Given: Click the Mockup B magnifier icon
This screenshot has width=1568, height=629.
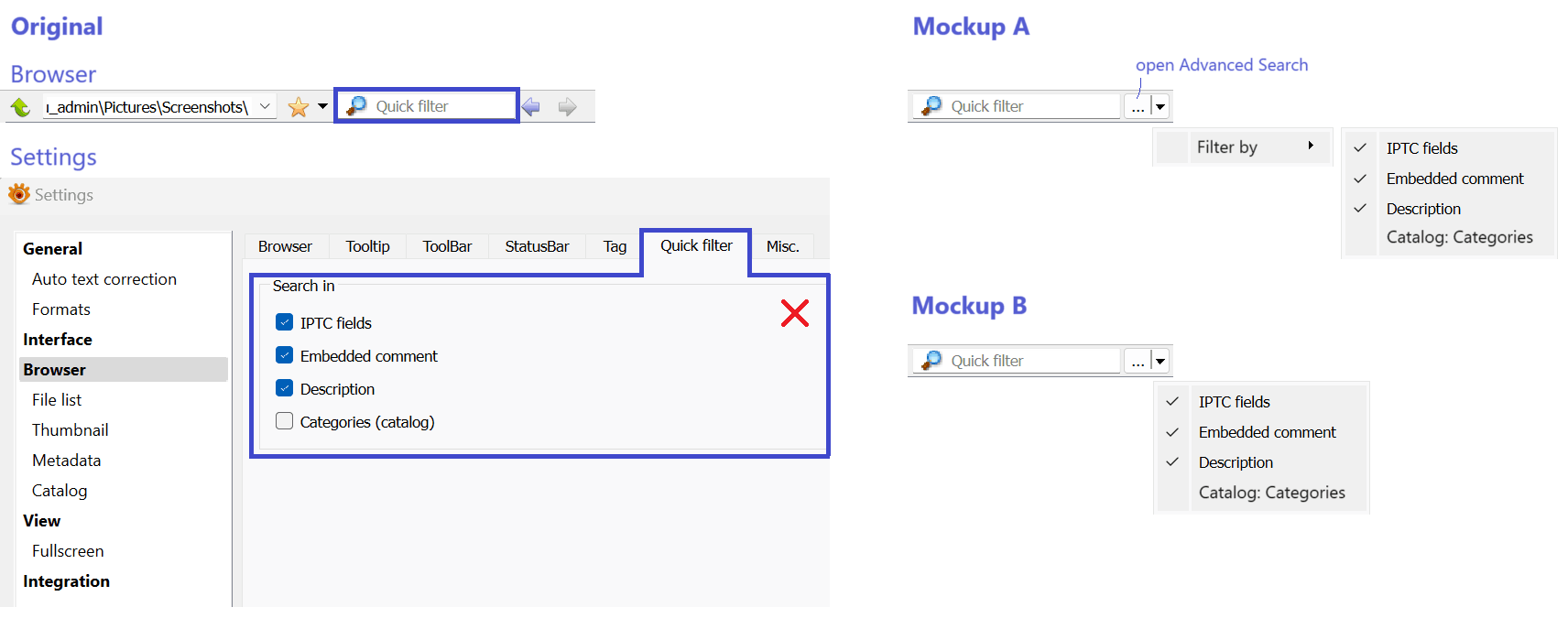Looking at the screenshot, I should (931, 361).
